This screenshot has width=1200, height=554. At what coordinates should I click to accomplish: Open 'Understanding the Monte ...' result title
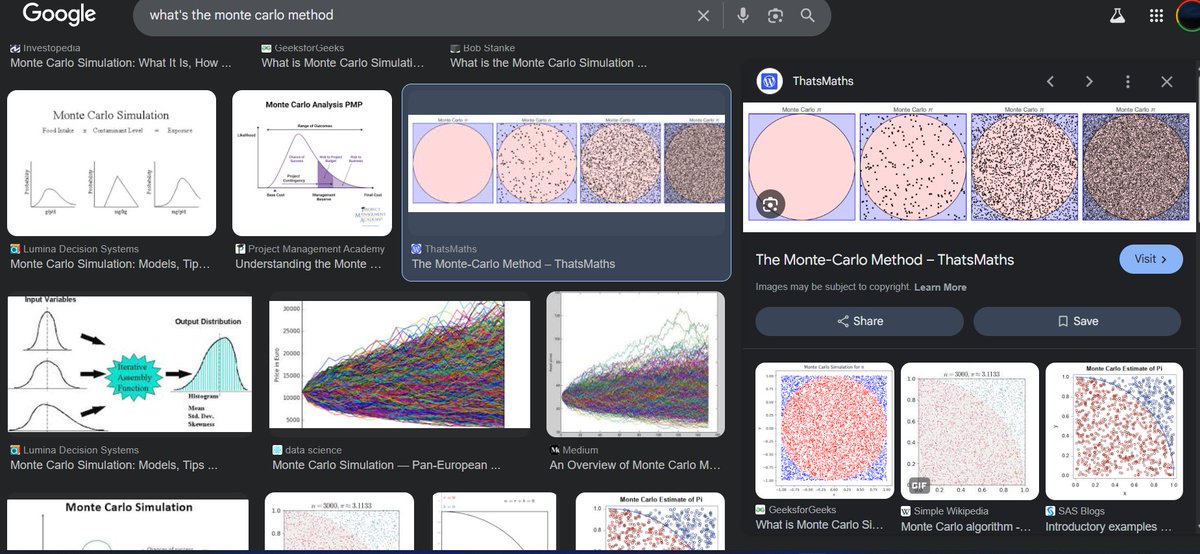[308, 264]
